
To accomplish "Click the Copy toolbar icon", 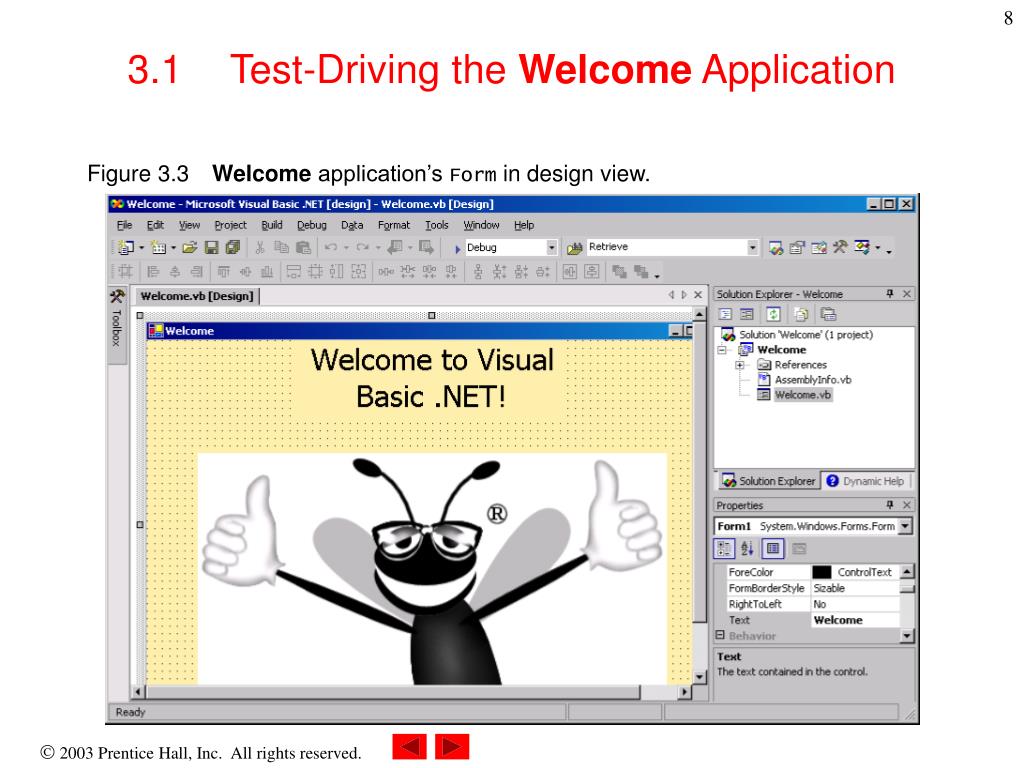I will coord(281,248).
